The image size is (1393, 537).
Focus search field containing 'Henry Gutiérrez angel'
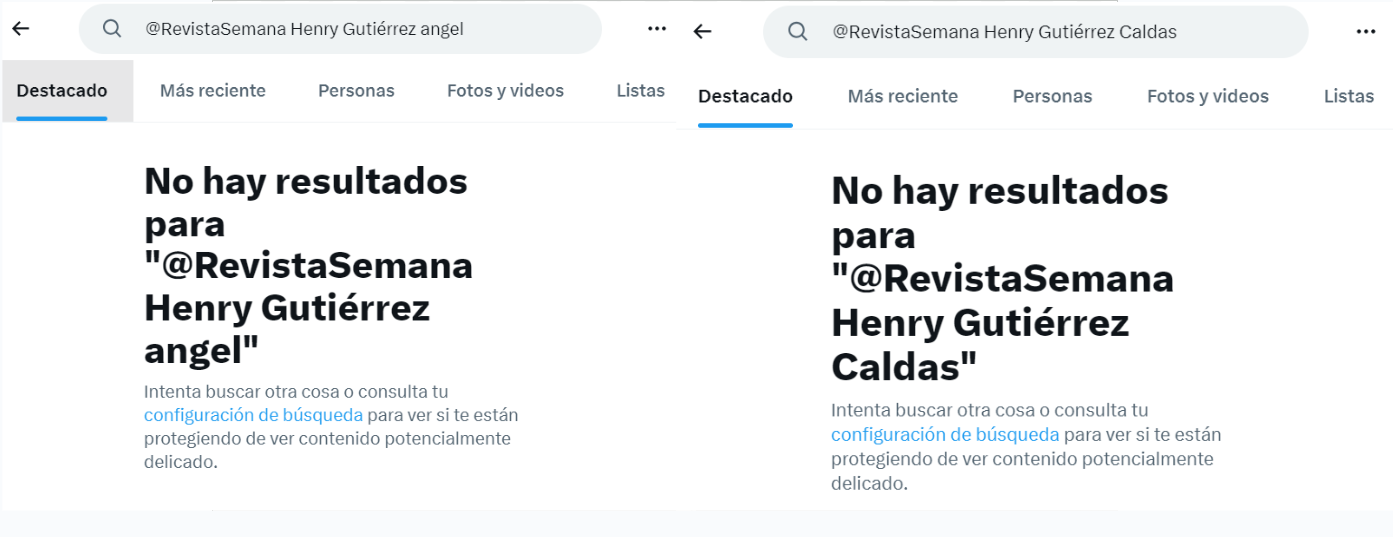340,29
